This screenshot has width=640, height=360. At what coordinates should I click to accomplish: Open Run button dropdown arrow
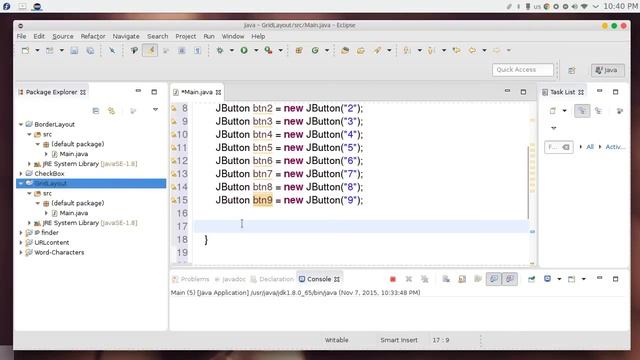256,50
